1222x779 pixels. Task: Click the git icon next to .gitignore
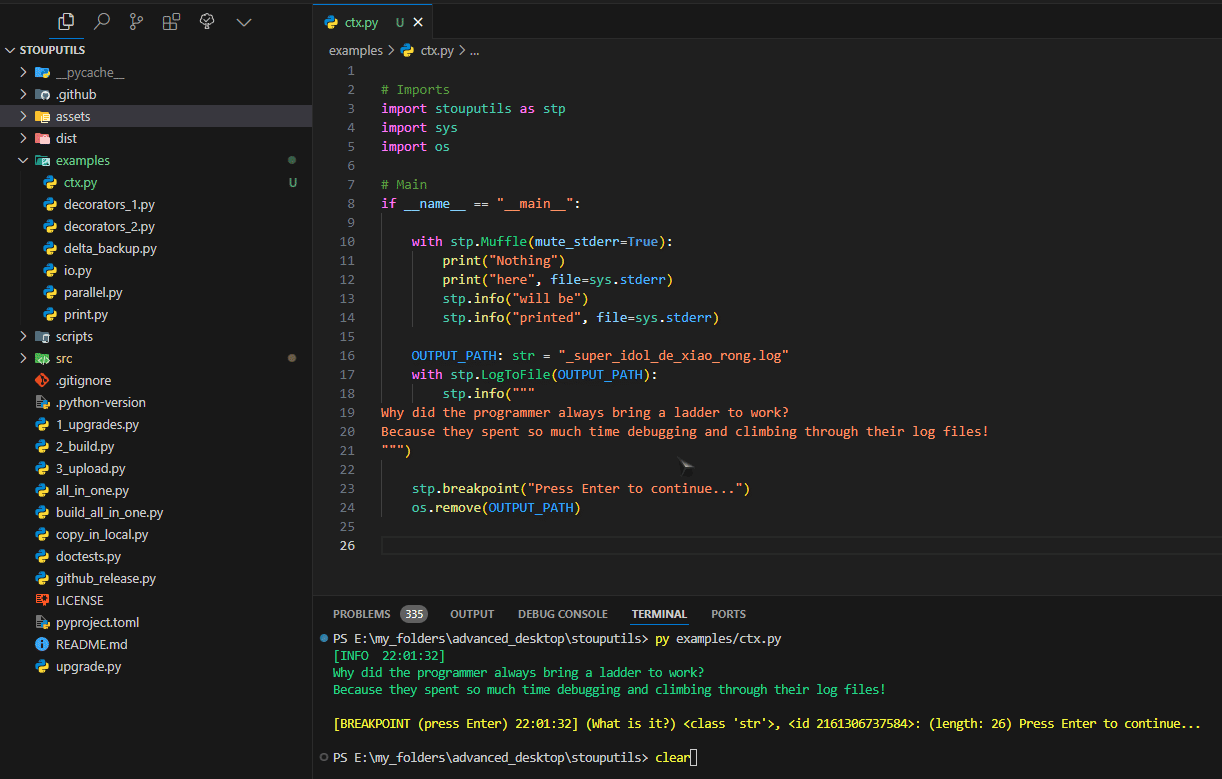pos(42,380)
